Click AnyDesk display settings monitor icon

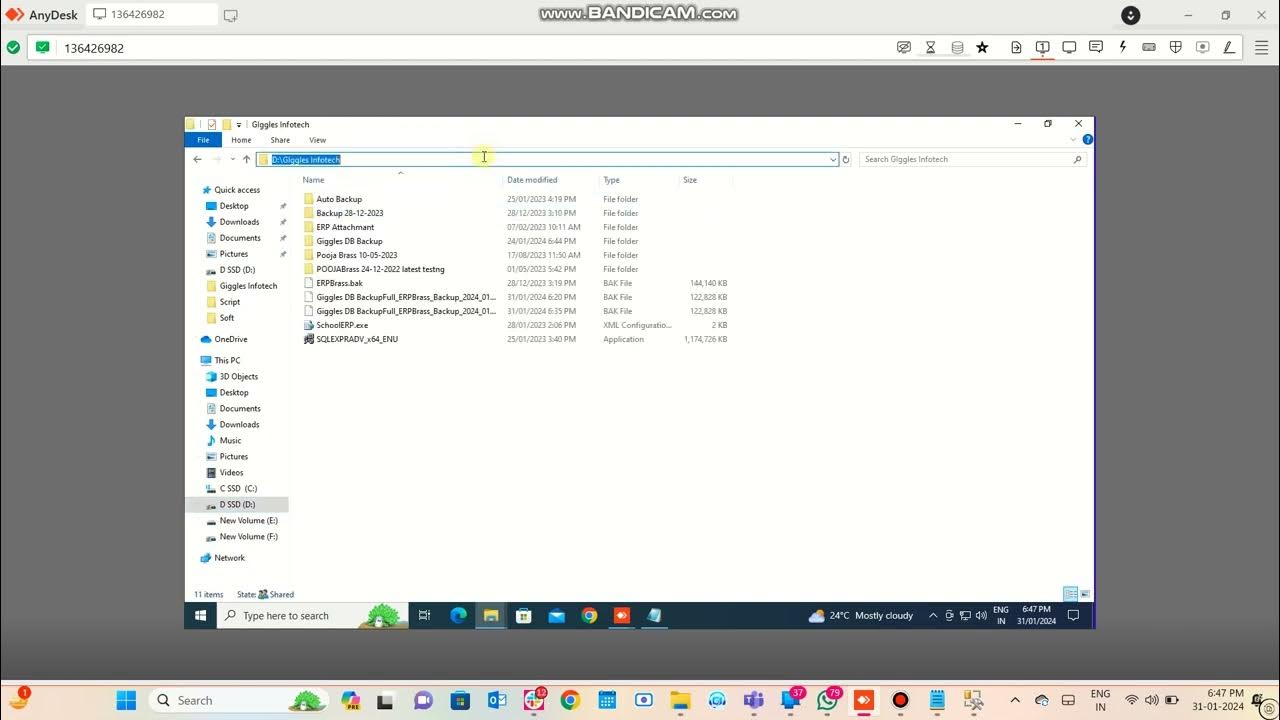click(1069, 47)
